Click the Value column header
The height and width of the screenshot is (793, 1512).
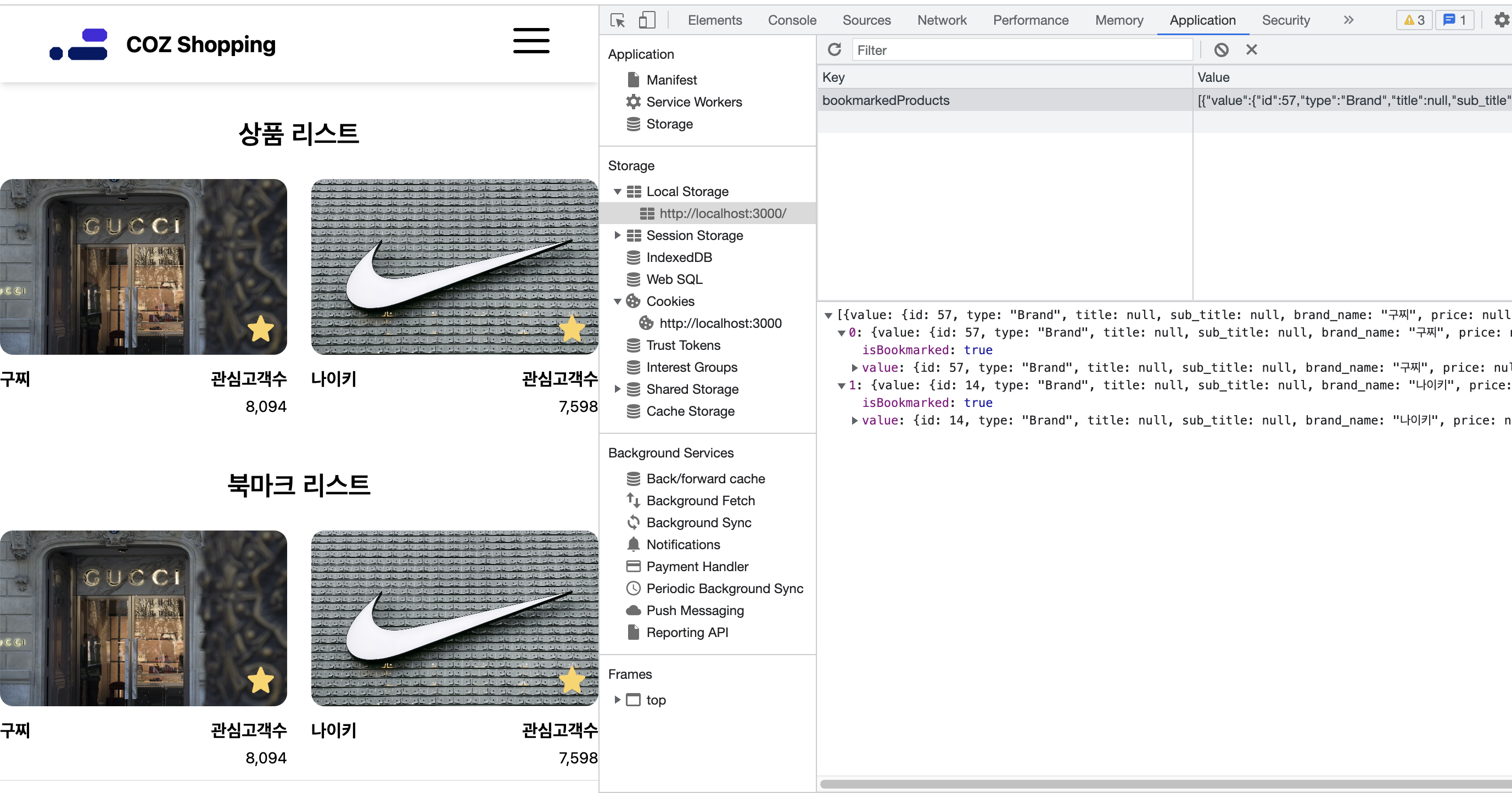coord(1352,77)
